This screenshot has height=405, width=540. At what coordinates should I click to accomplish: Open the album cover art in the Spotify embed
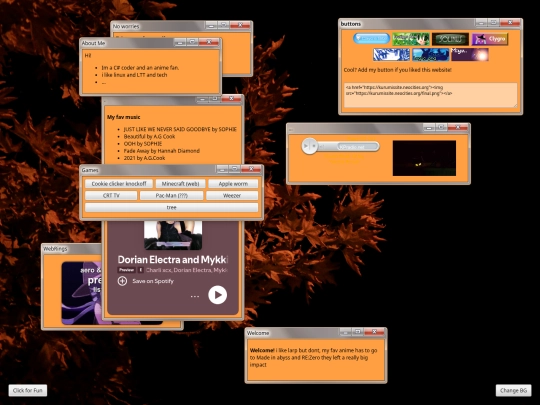(173, 235)
